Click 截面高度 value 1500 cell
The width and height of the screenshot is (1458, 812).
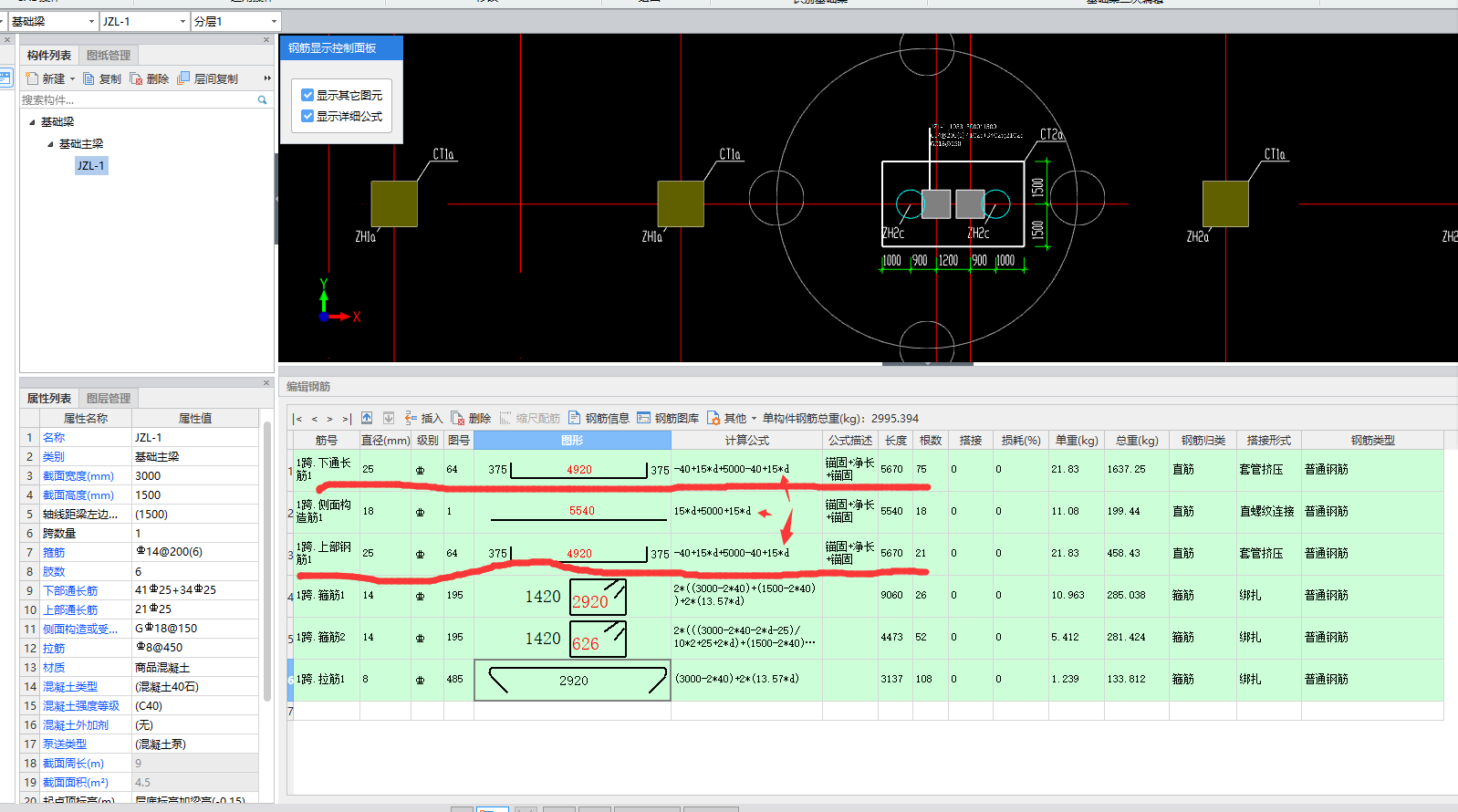pyautogui.click(x=195, y=495)
